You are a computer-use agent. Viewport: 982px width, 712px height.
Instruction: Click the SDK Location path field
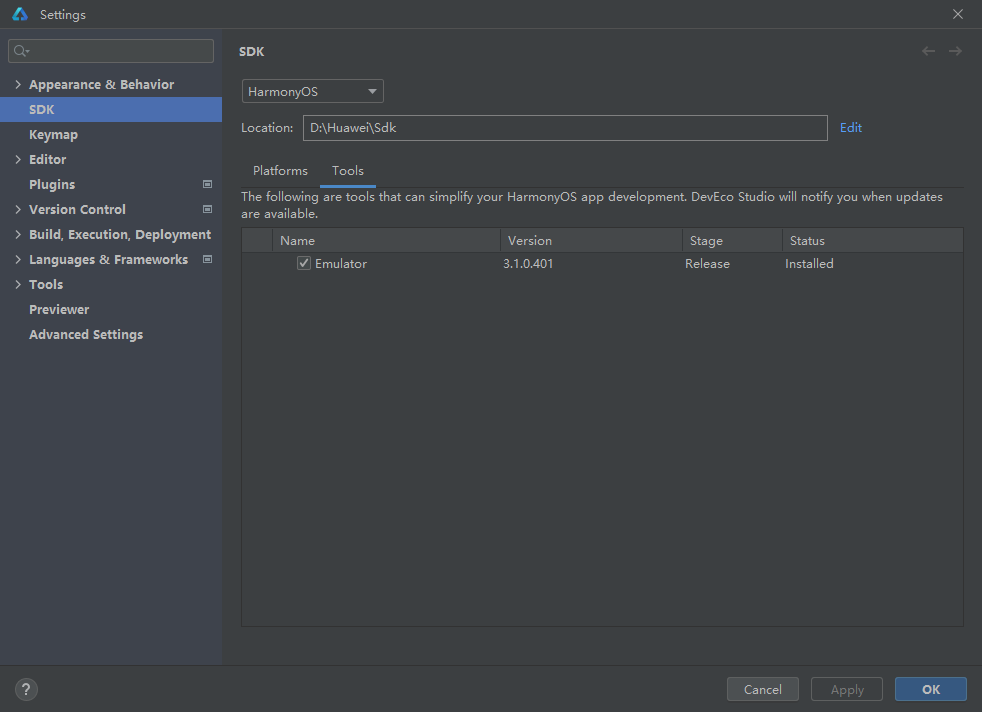tap(565, 128)
